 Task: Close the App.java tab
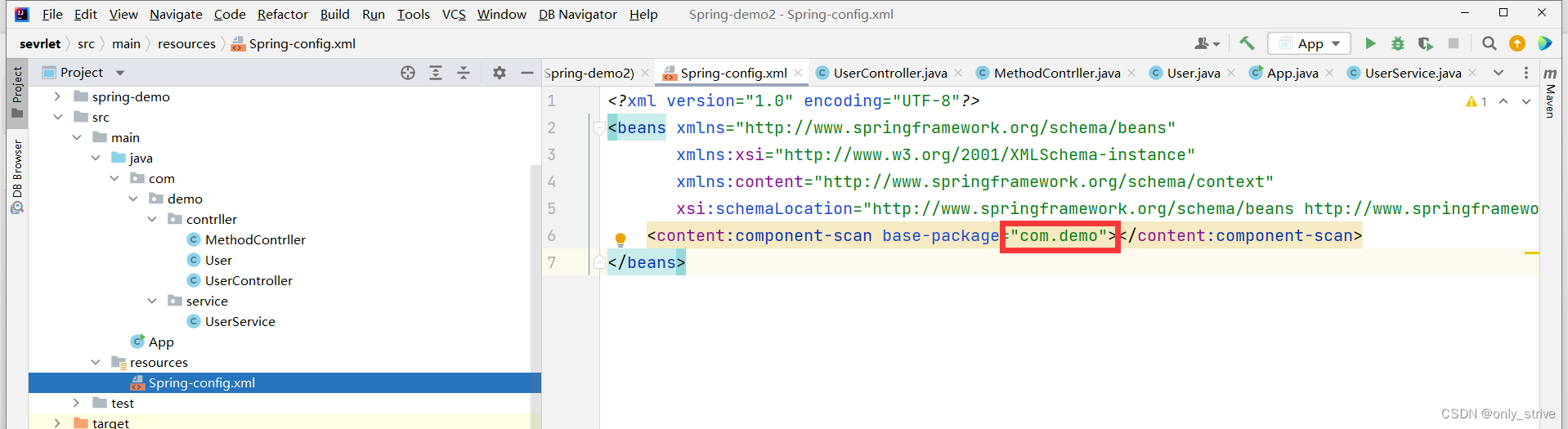pos(1329,73)
